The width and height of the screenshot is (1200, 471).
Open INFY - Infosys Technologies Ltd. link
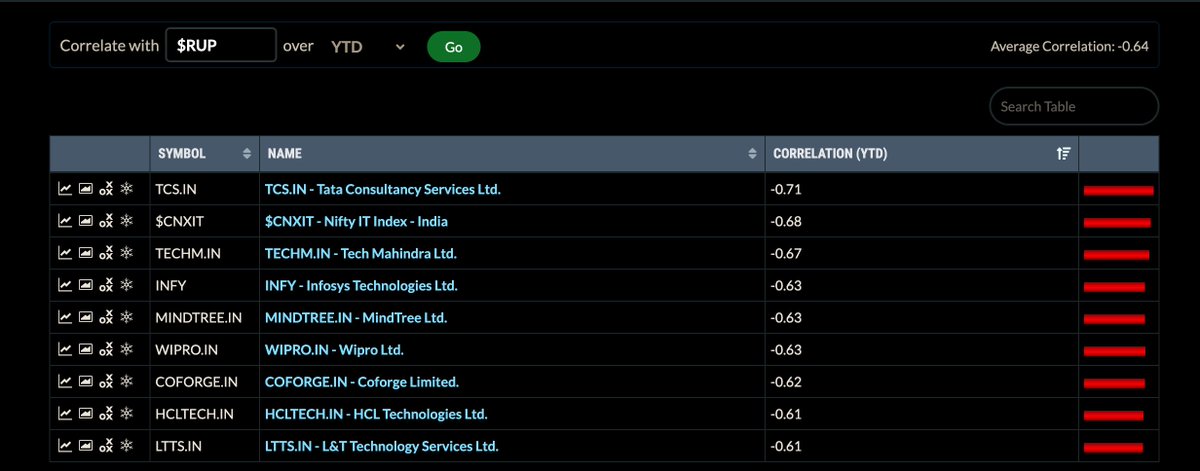click(361, 285)
